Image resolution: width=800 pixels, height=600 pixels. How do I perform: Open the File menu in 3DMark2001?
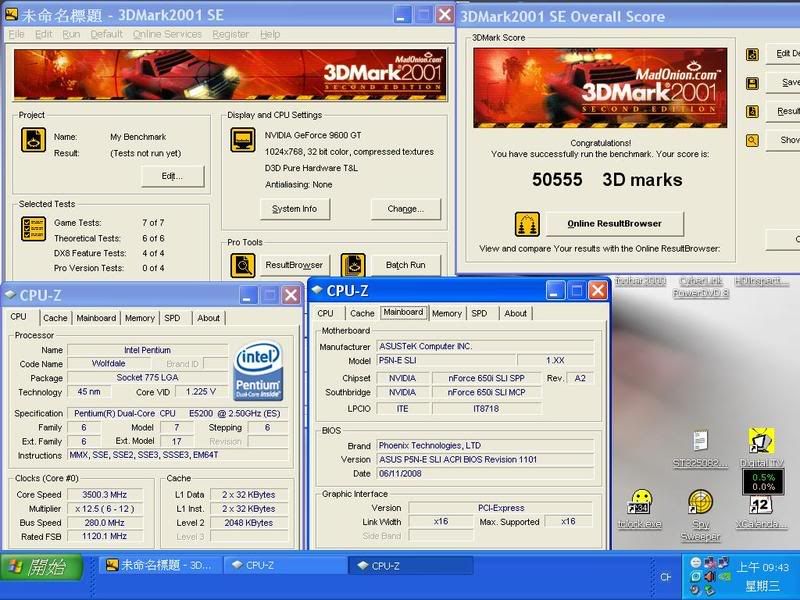(x=16, y=34)
